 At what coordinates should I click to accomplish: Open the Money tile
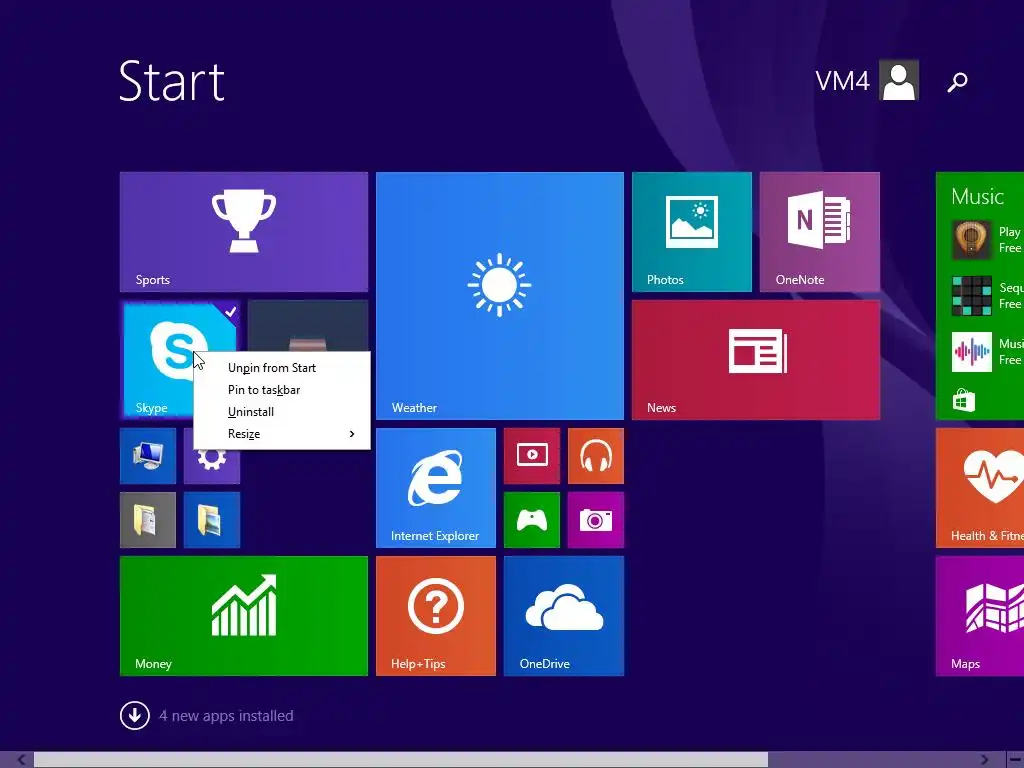[244, 616]
